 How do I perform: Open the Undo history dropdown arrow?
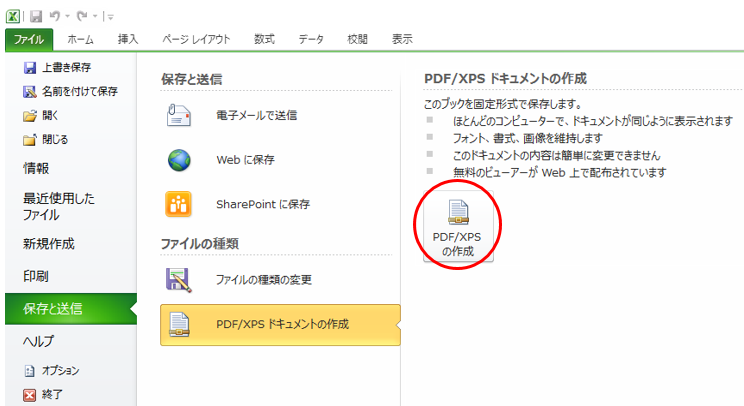[x=67, y=17]
